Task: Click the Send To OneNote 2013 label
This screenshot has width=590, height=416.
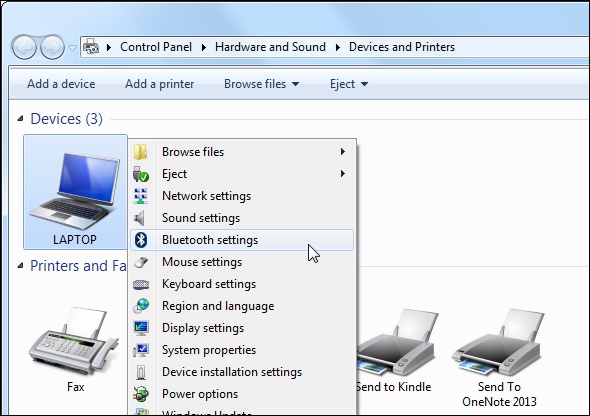Action: pos(499,394)
